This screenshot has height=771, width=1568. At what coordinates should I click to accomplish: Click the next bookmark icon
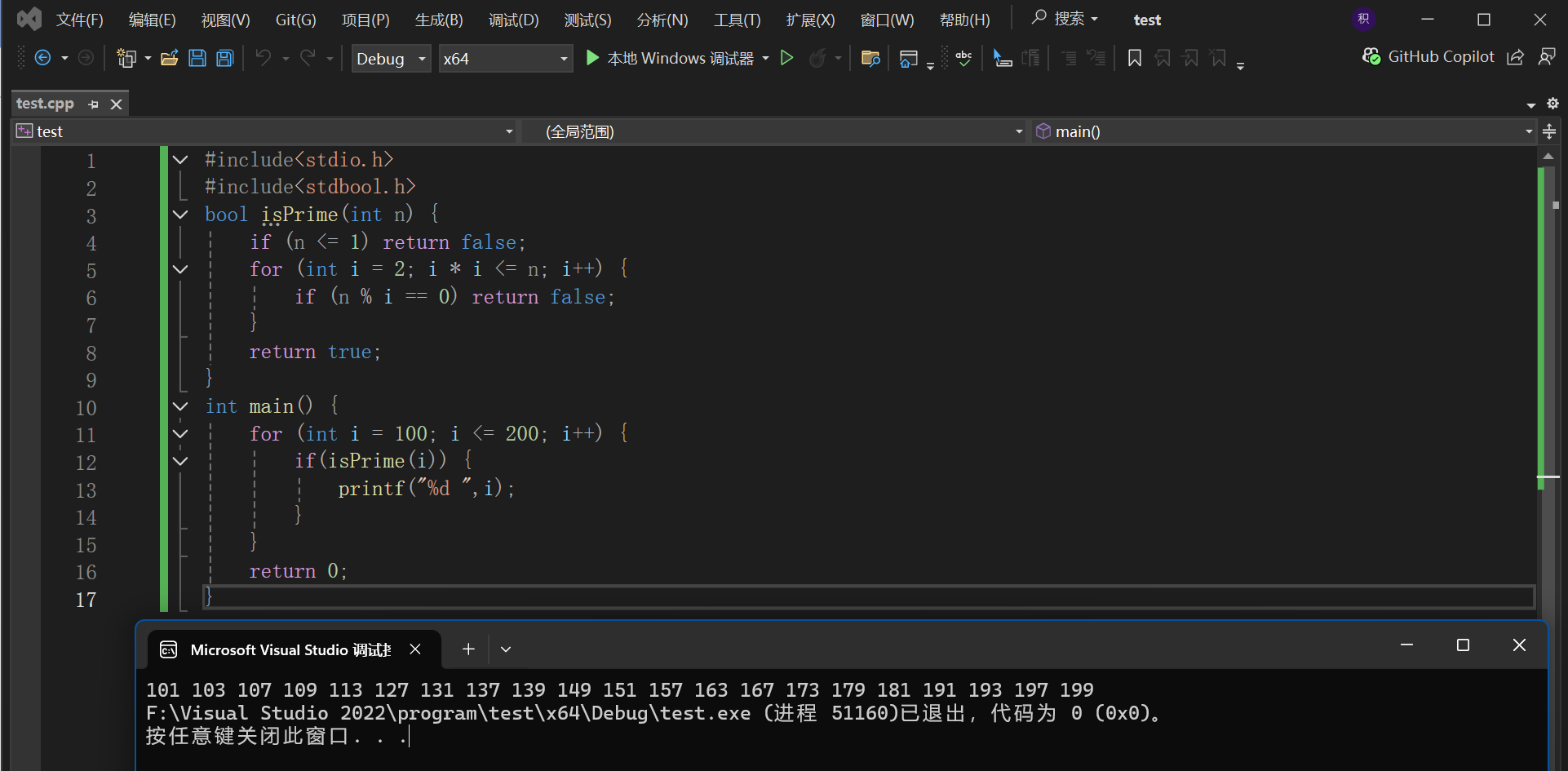coord(1191,58)
